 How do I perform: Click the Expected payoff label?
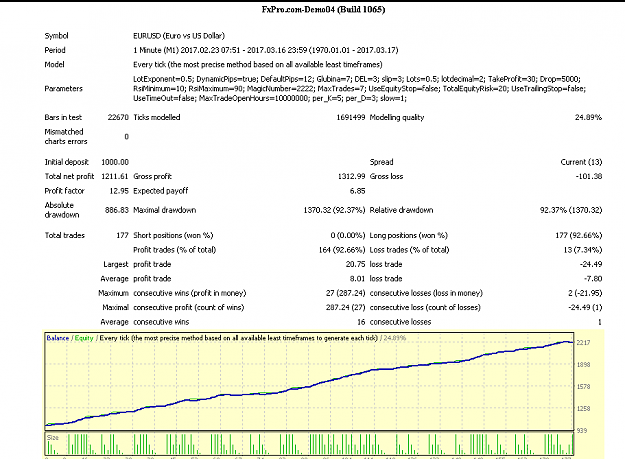[x=161, y=191]
